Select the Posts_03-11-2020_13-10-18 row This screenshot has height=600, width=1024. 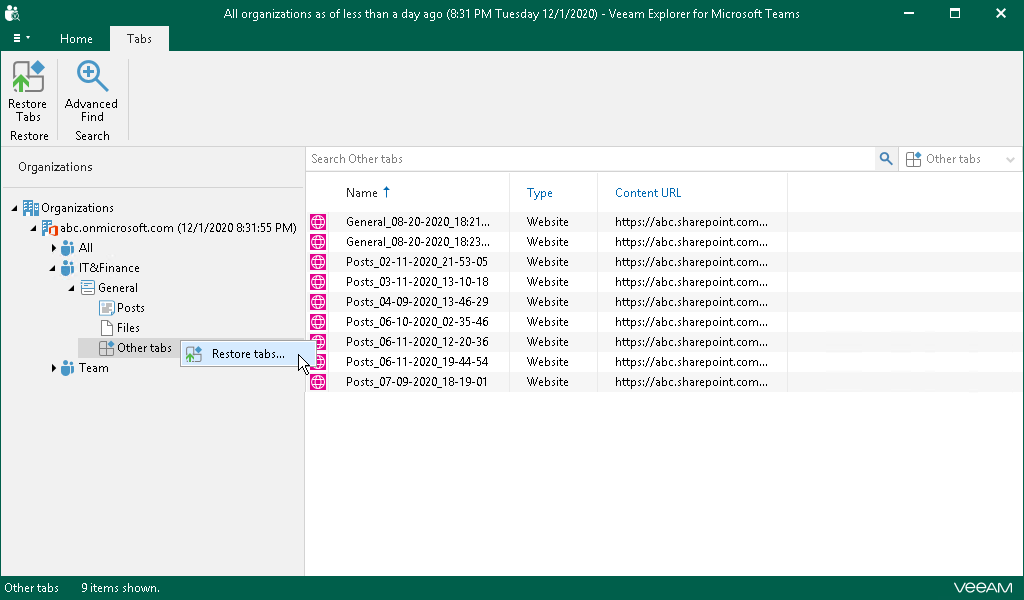click(x=417, y=282)
